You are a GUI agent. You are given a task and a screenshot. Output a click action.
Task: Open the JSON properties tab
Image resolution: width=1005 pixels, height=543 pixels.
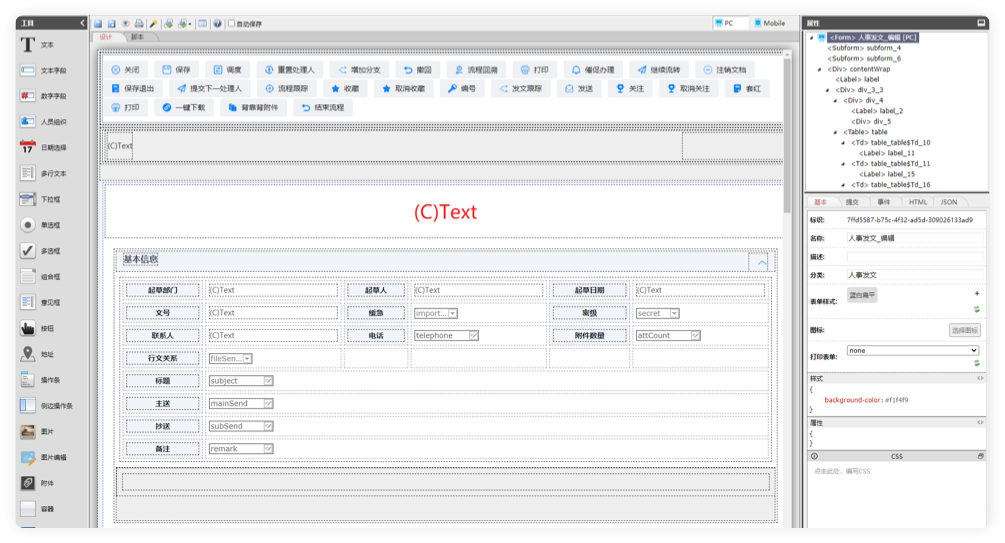point(949,202)
